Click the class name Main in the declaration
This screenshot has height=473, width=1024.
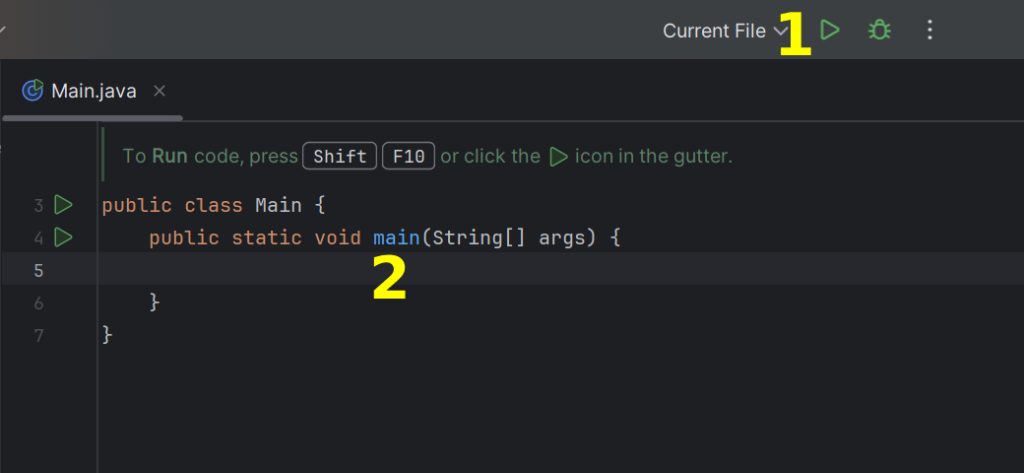(x=278, y=206)
